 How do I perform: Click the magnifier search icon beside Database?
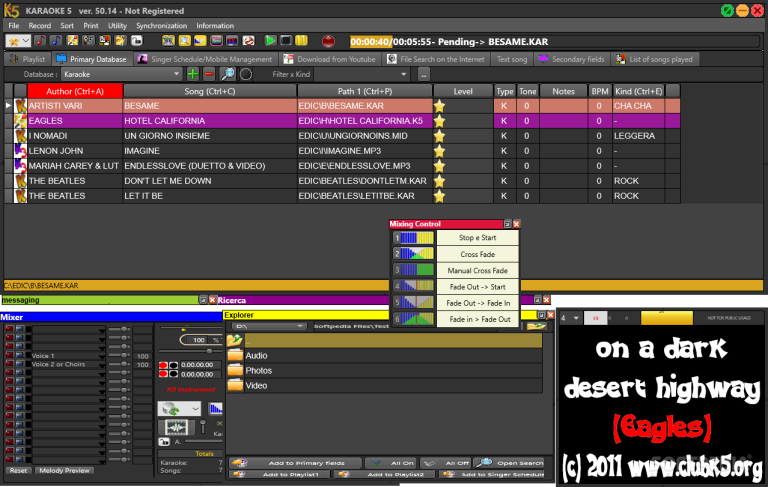click(x=227, y=74)
